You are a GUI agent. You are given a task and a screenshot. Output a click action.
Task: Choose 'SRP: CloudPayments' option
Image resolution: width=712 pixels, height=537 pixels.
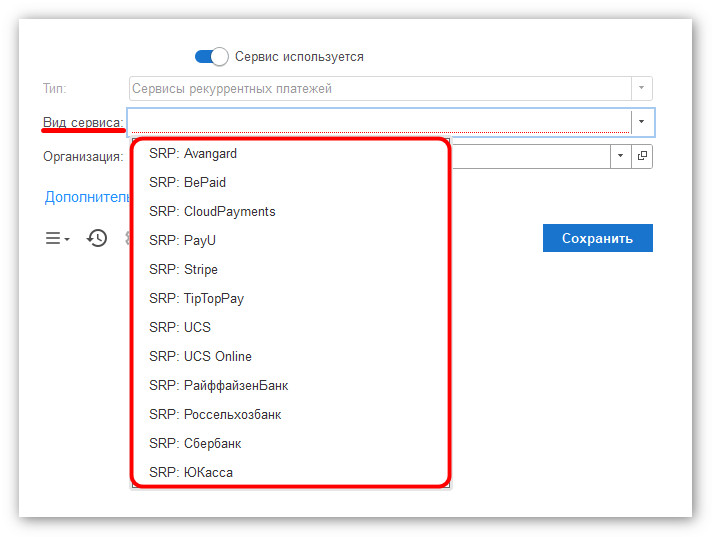point(291,212)
